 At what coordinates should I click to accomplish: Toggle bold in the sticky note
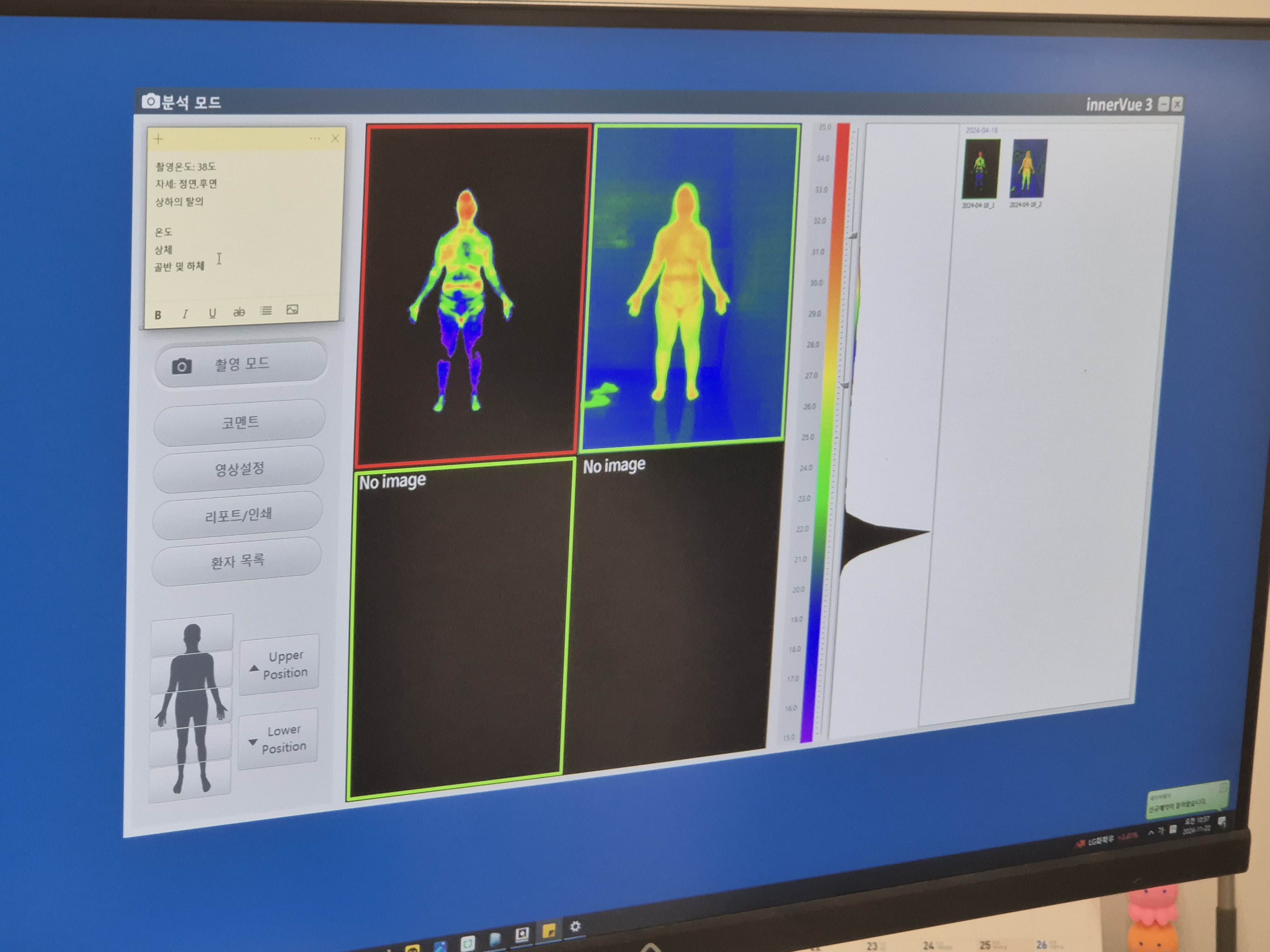coord(158,314)
